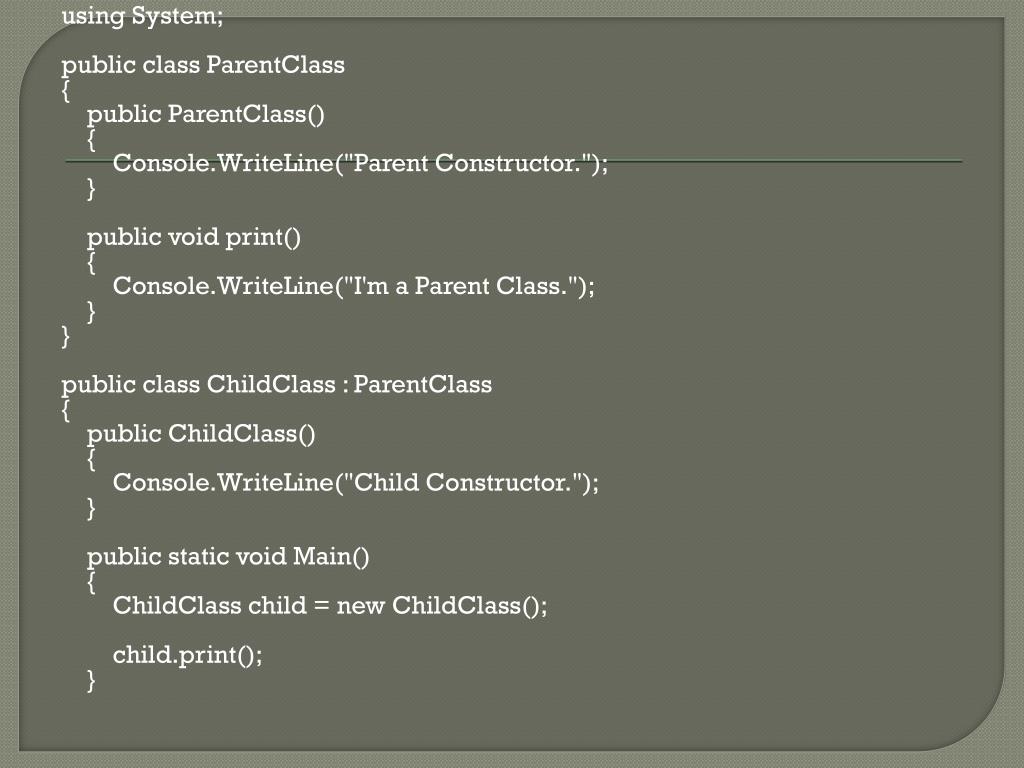Screen dimensions: 1024x768
Task: Select the 'public class ParentClass' declaration
Action: click(203, 65)
